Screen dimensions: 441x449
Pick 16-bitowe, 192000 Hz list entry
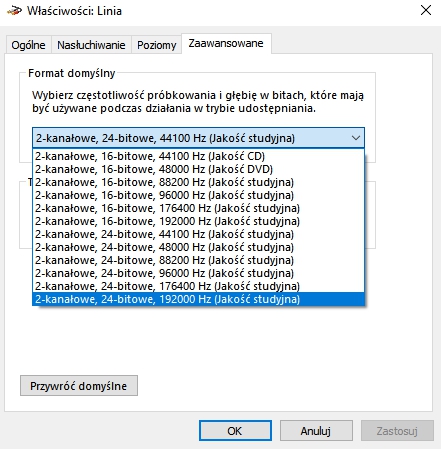coord(198,221)
